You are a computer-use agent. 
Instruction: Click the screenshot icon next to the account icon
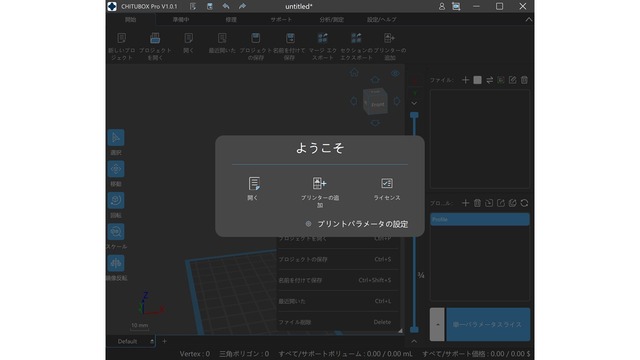[x=456, y=7]
